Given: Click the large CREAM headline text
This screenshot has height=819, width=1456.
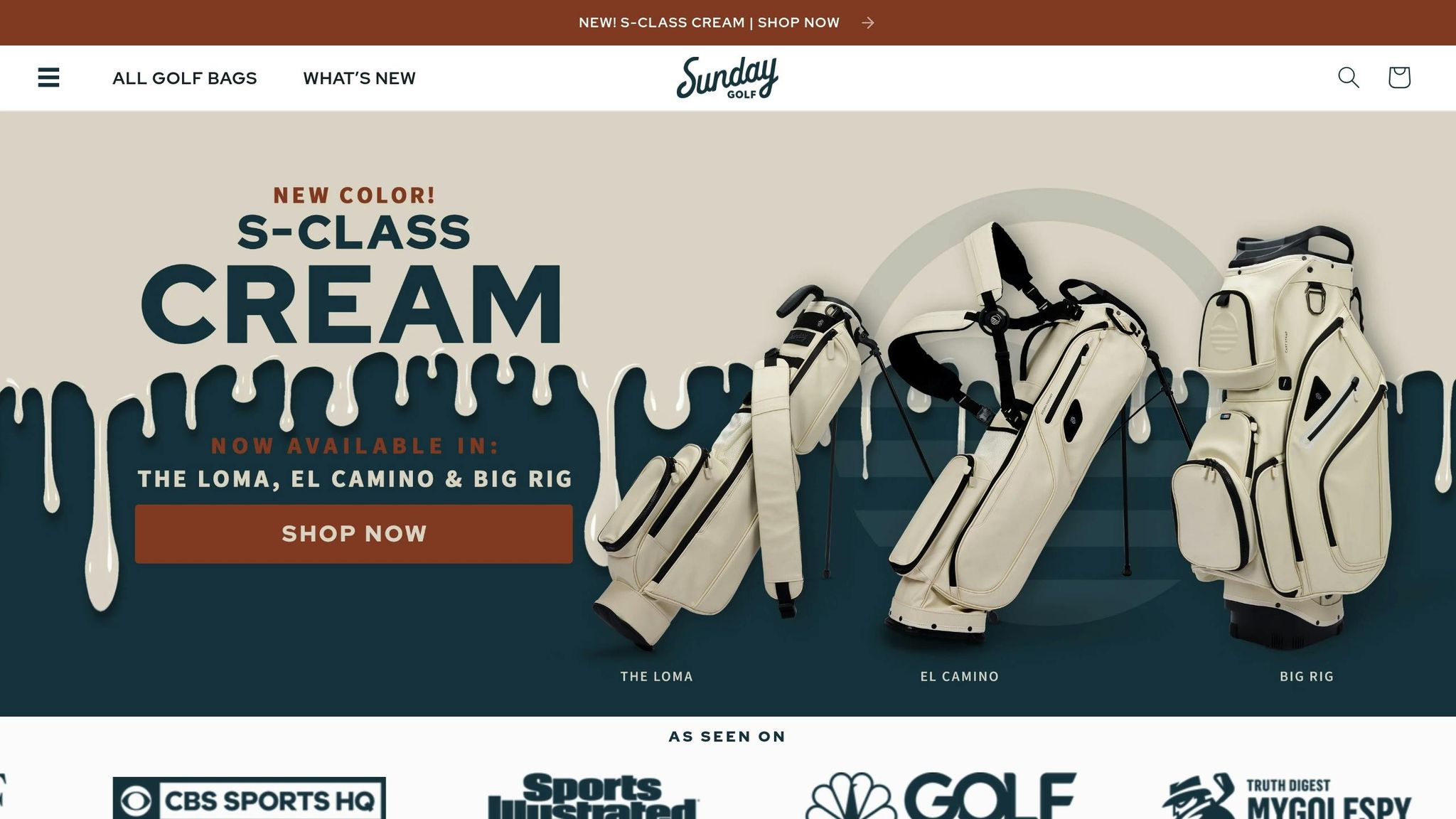Looking at the screenshot, I should coord(353,304).
